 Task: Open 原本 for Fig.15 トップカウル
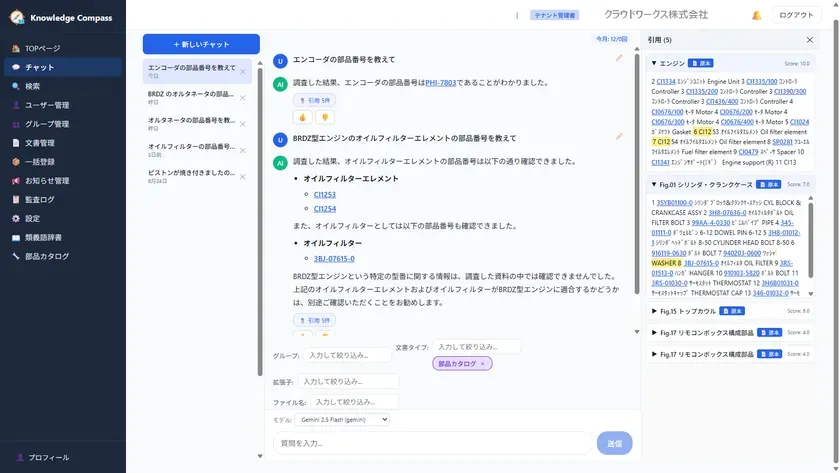click(732, 311)
